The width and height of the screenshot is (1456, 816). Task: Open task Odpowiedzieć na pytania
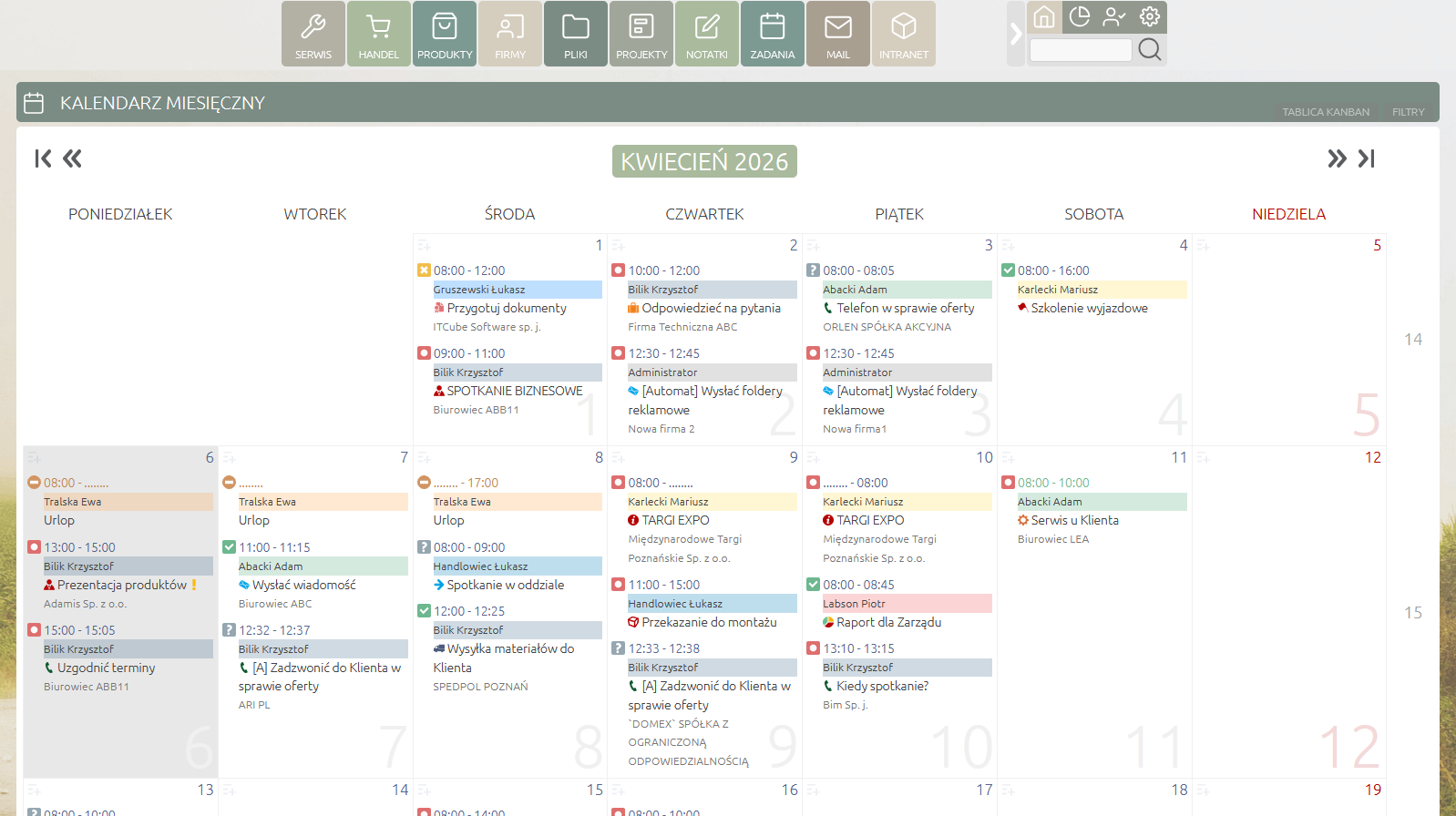(x=711, y=308)
